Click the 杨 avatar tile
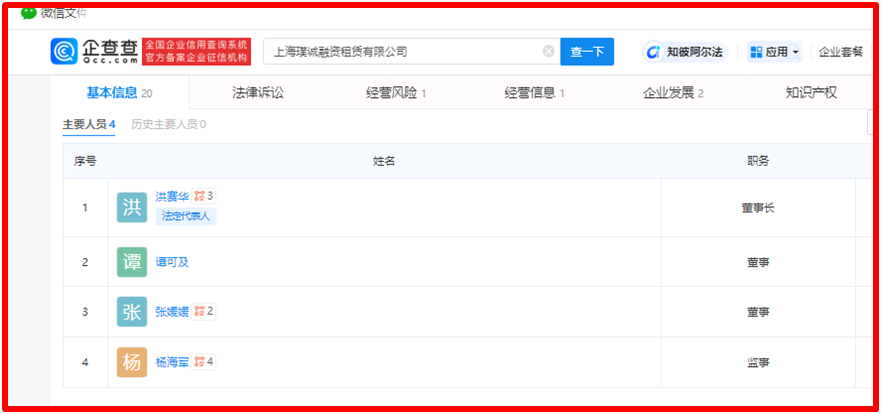Image resolution: width=881 pixels, height=414 pixels. tap(131, 362)
